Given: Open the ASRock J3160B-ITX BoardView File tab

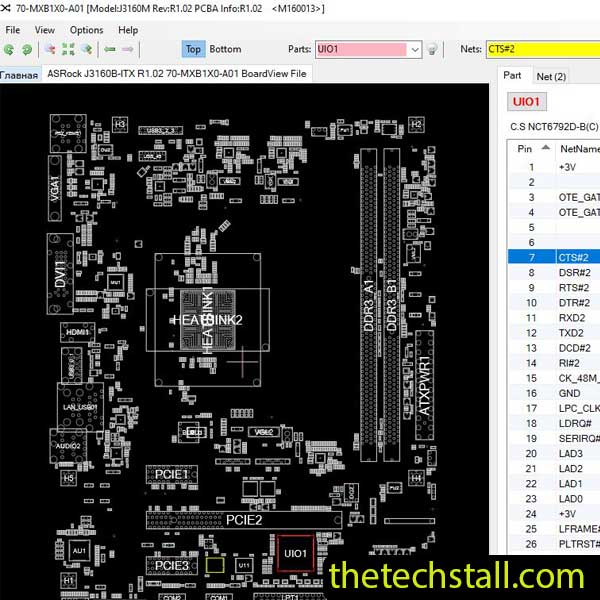Looking at the screenshot, I should (177, 74).
